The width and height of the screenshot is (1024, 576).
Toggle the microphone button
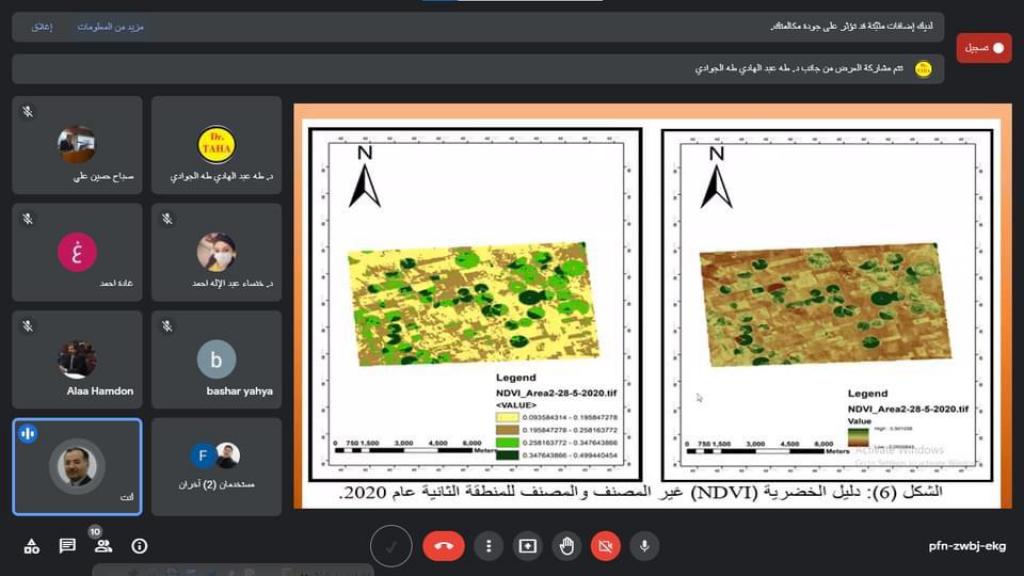click(645, 546)
